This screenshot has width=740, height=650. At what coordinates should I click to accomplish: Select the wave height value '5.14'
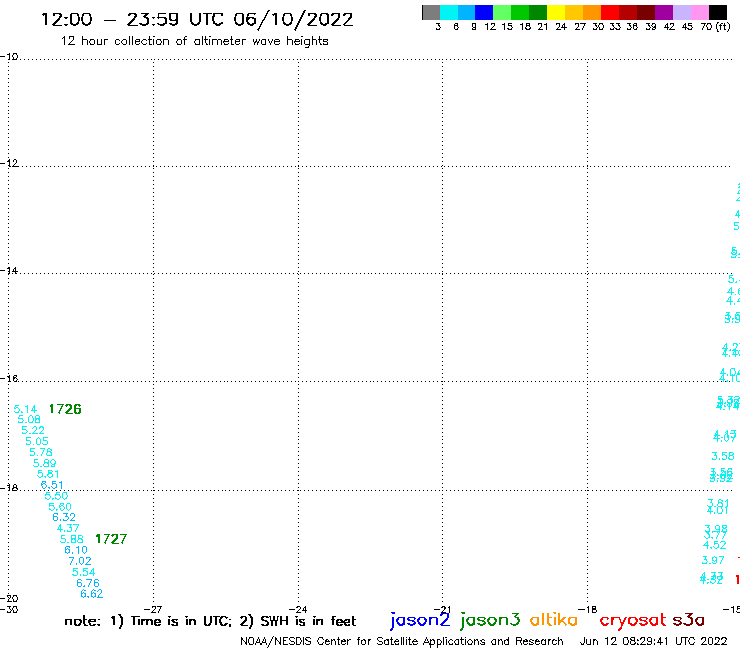click(x=25, y=409)
